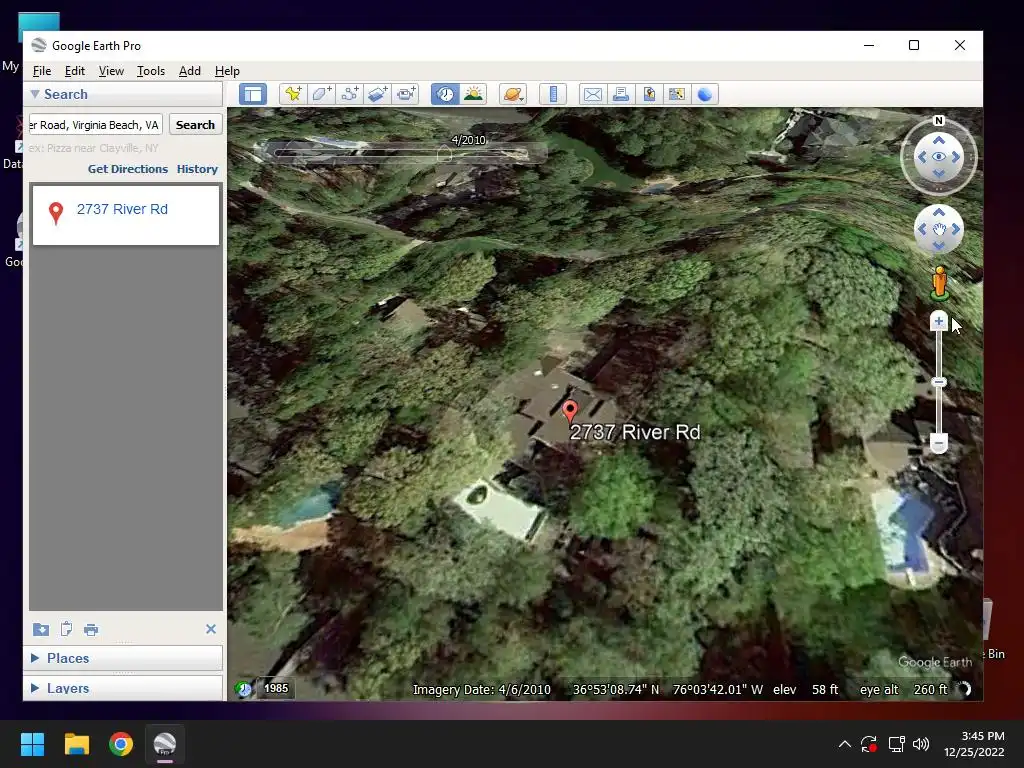Open Google Chrome from taskbar
1024x768 pixels.
click(121, 744)
